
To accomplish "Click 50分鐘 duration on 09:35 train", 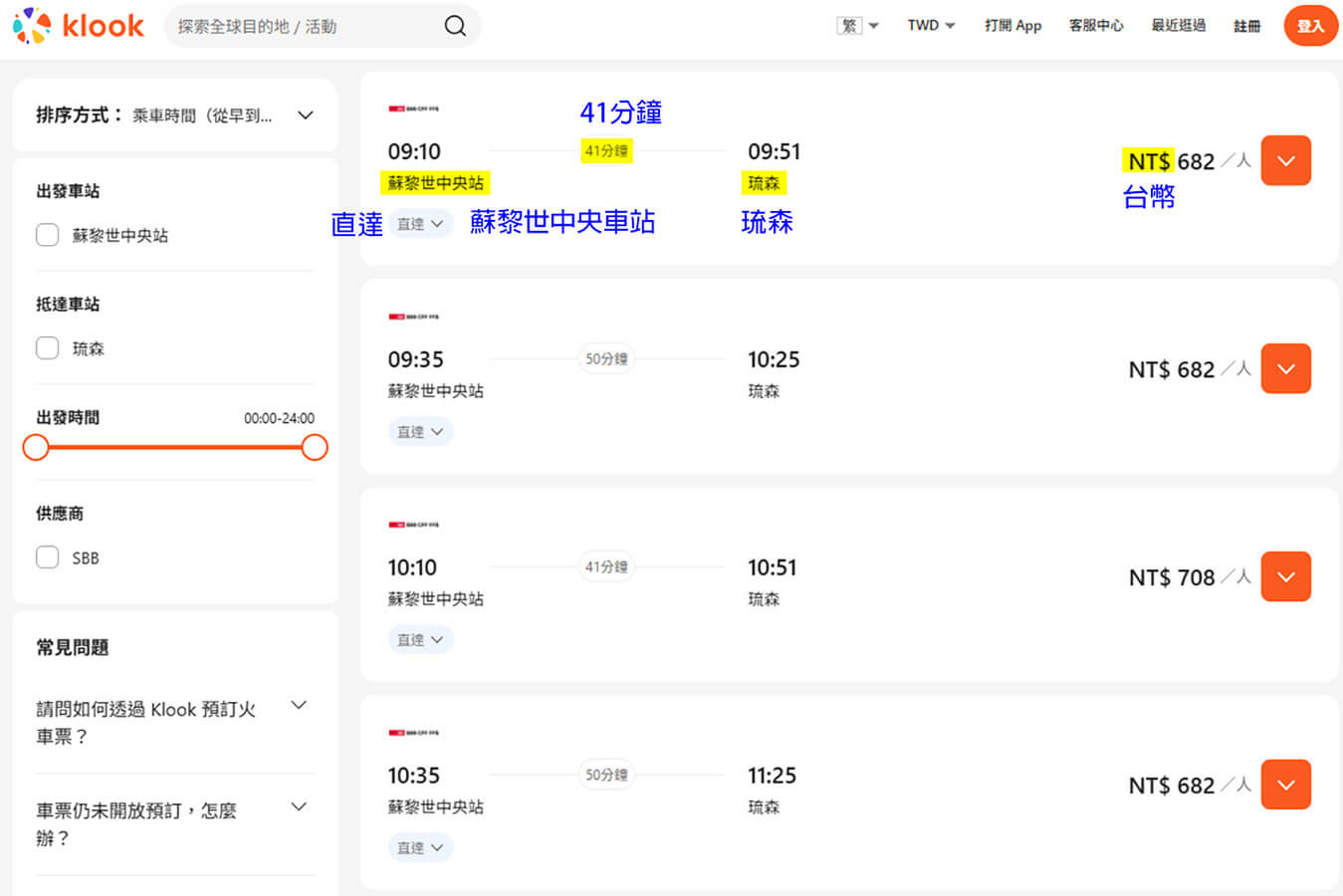I will [606, 358].
